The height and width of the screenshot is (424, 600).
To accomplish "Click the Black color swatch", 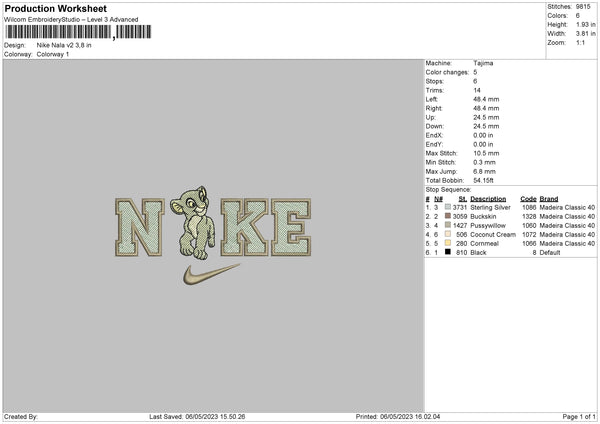I will (x=448, y=252).
